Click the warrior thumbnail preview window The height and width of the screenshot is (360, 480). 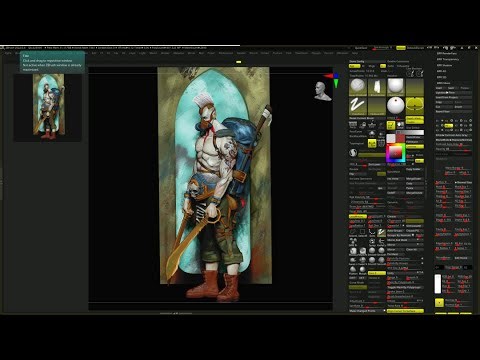click(48, 107)
